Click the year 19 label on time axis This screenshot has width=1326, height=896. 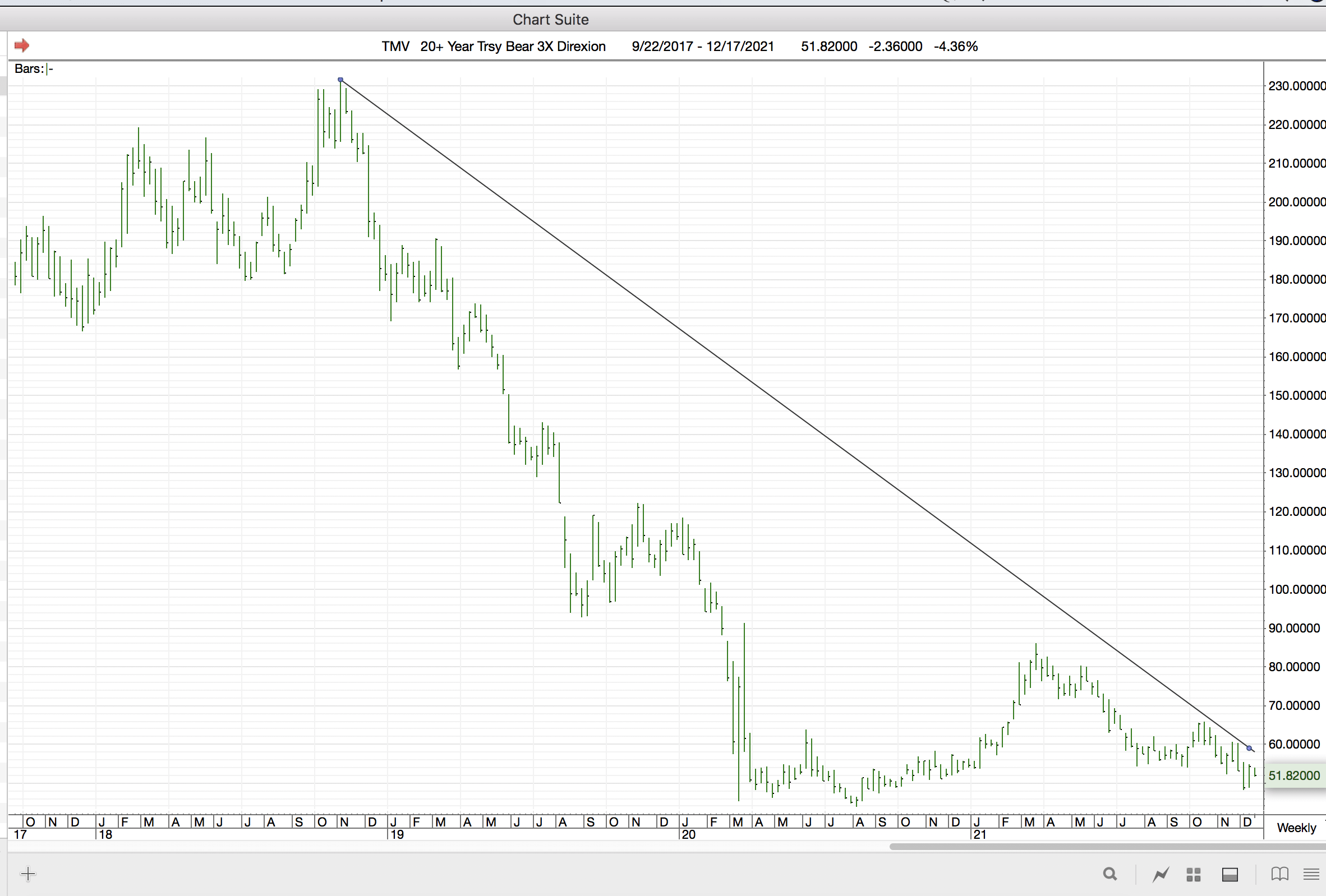coord(397,834)
